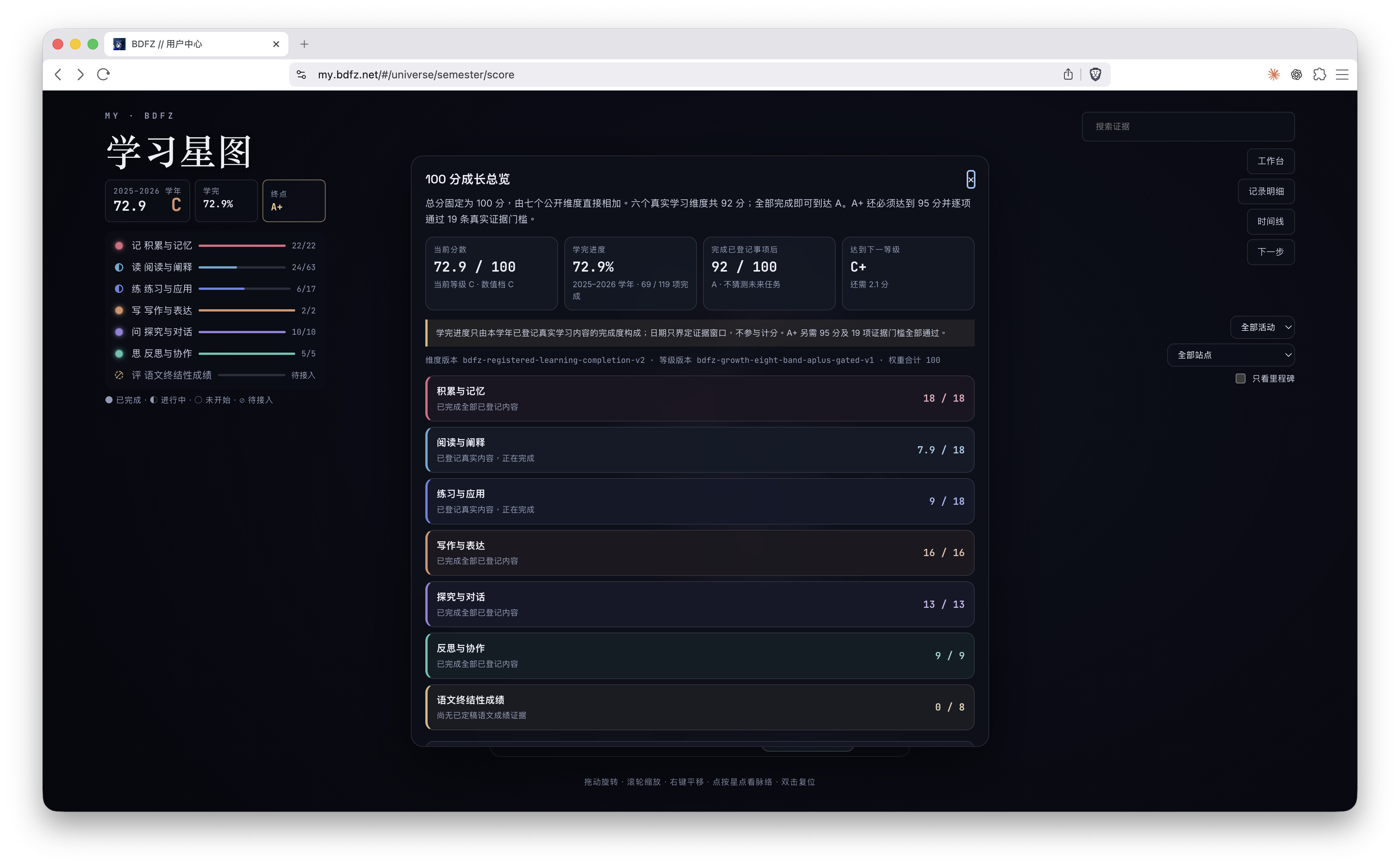1400x868 pixels.
Task: Click the browser reload icon
Action: coord(103,75)
